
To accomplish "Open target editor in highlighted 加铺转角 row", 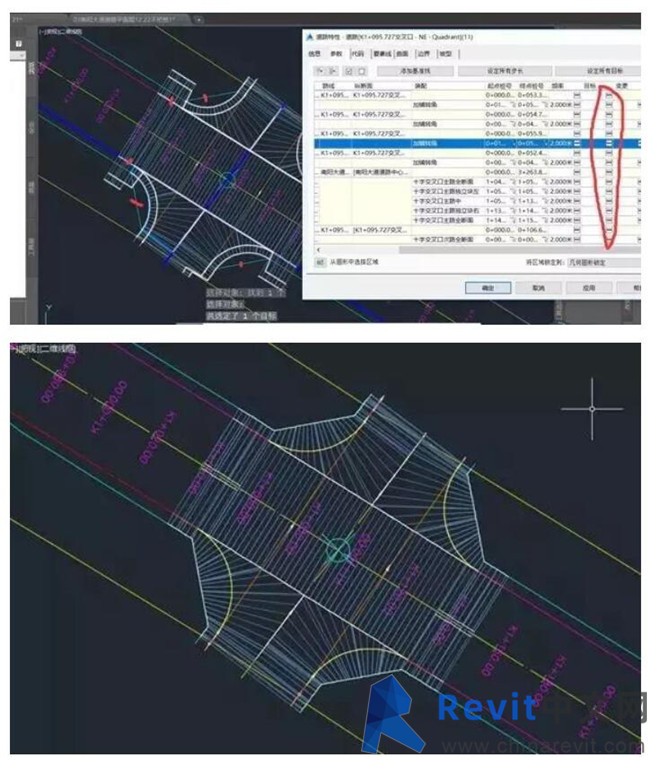I will (x=608, y=143).
